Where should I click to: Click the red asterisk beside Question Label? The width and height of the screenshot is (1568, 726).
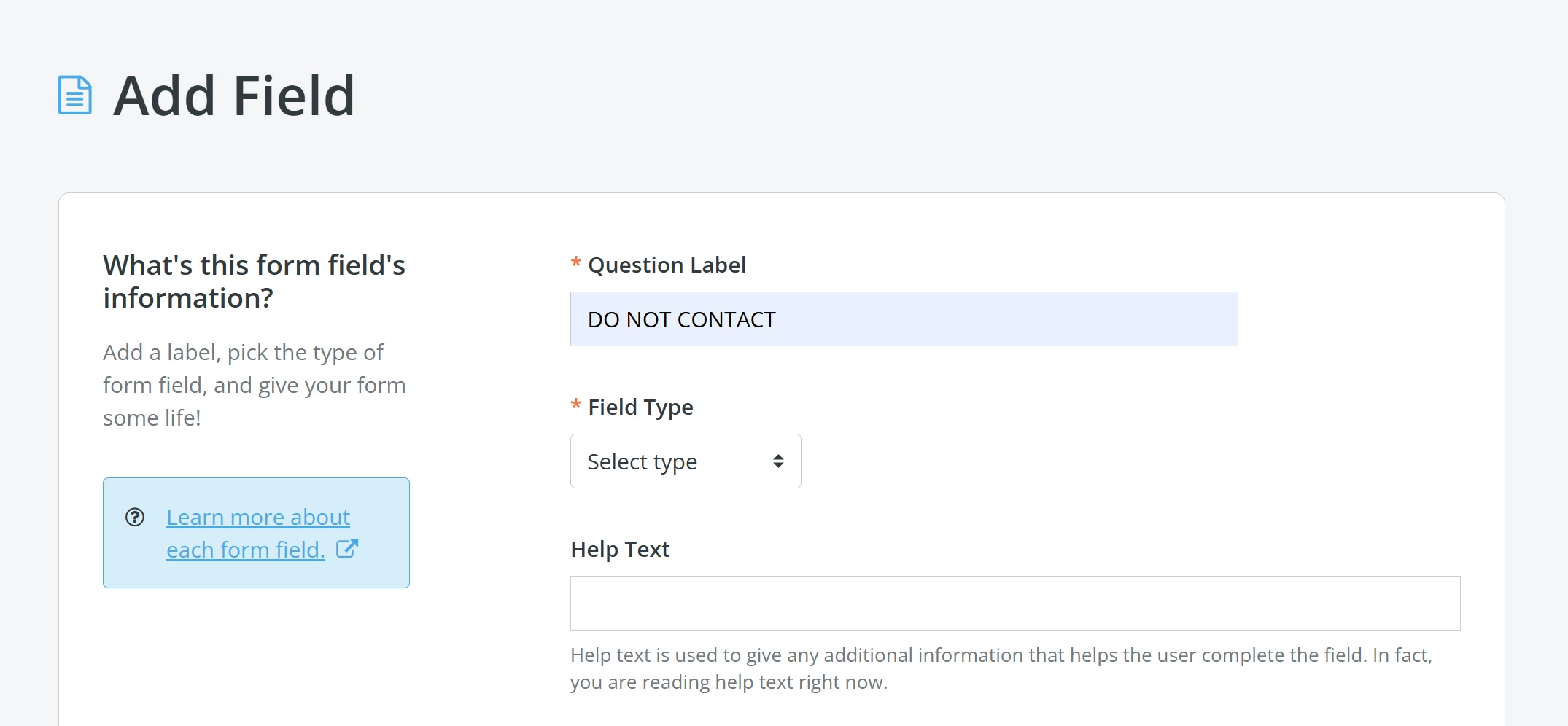pos(575,264)
